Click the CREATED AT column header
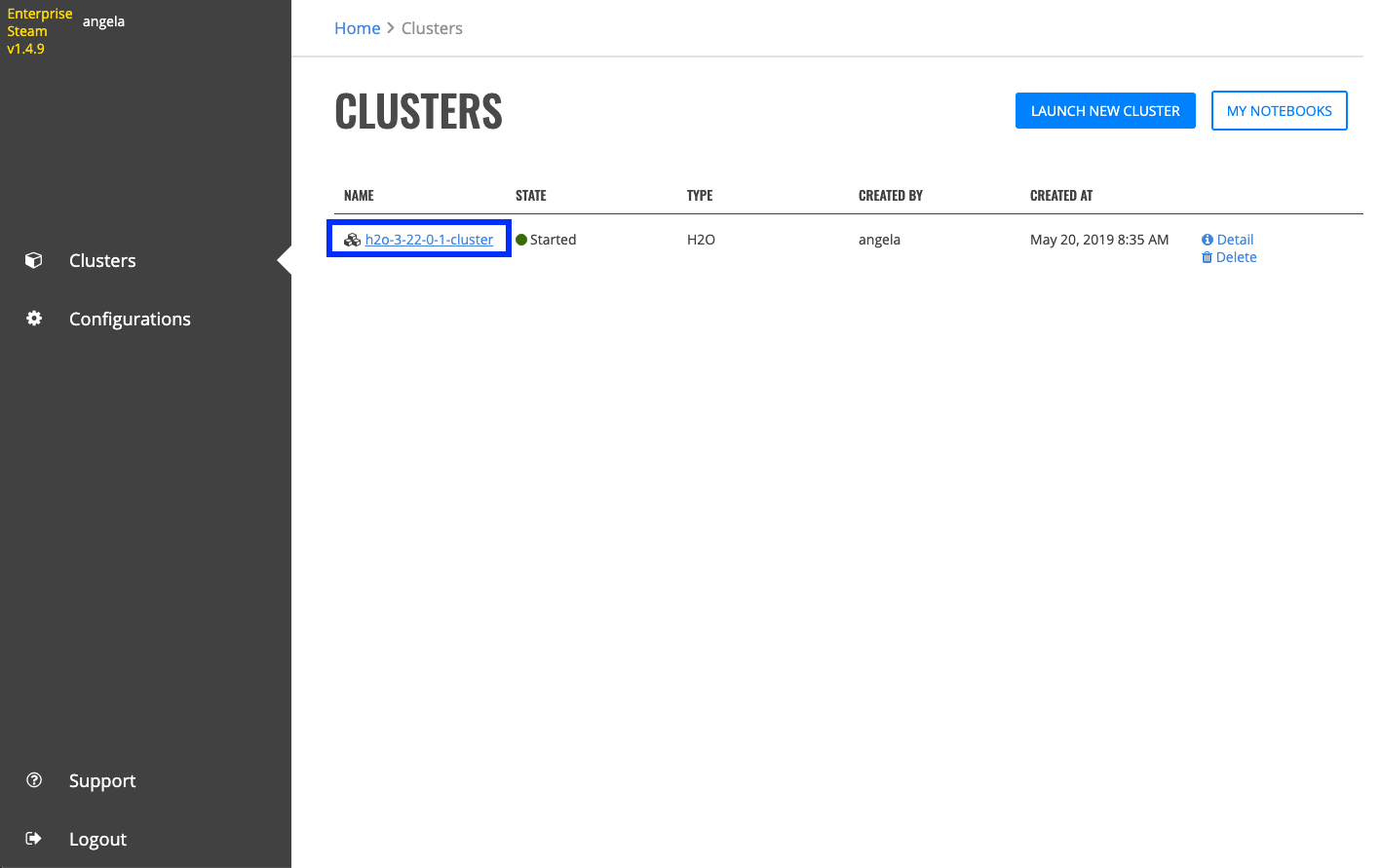Screen dimensions: 1381x868 pos(1061,196)
